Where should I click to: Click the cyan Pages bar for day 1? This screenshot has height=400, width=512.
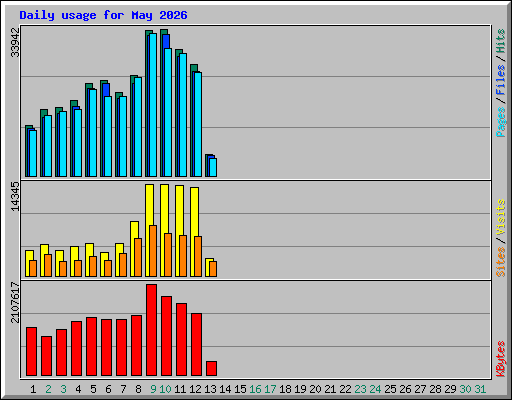[33, 153]
